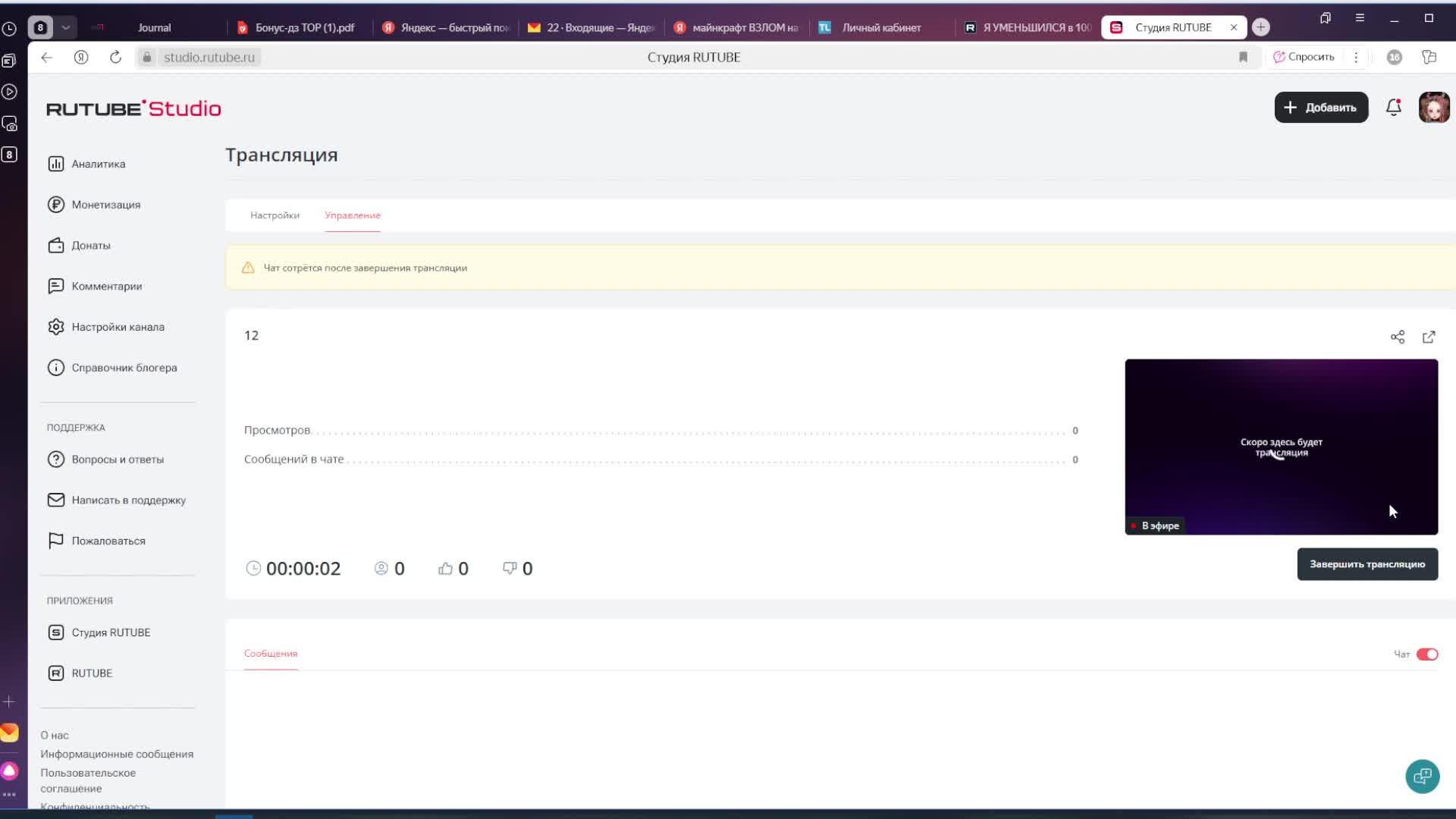The width and height of the screenshot is (1456, 819).
Task: Open Пользовательское соглашение link
Action: (x=88, y=781)
